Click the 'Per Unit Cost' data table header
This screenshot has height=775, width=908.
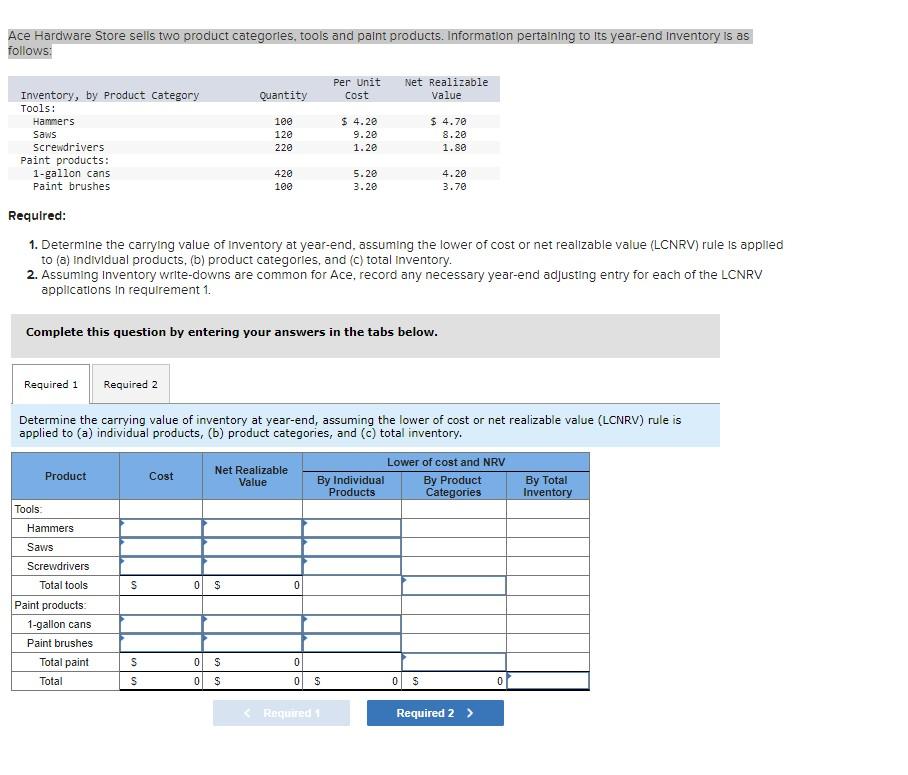click(357, 89)
